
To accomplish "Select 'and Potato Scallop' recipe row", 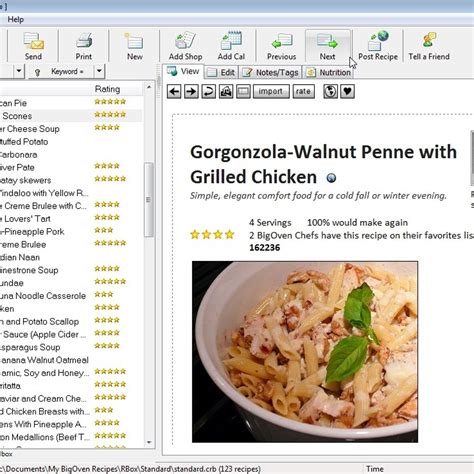I will [x=72, y=322].
